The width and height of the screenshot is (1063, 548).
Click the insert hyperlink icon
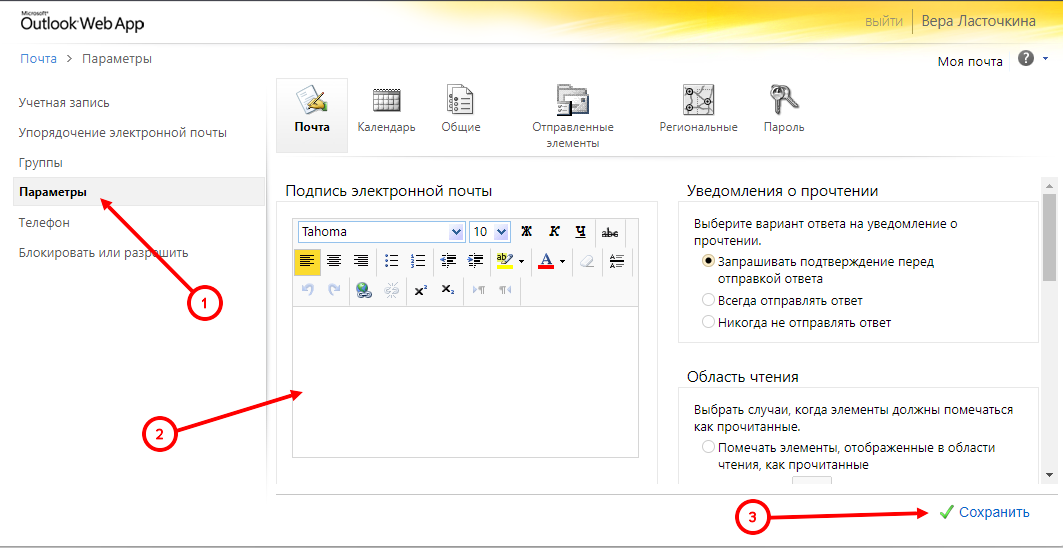[x=364, y=290]
